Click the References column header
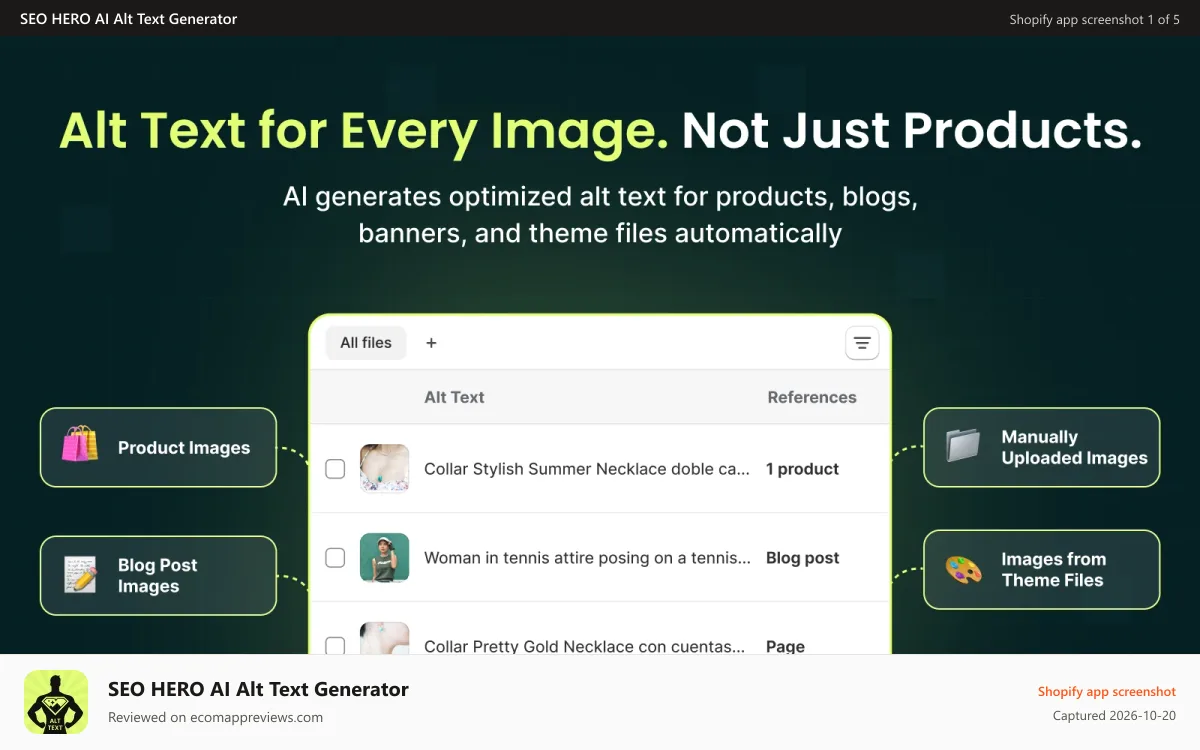1200x750 pixels. (812, 397)
